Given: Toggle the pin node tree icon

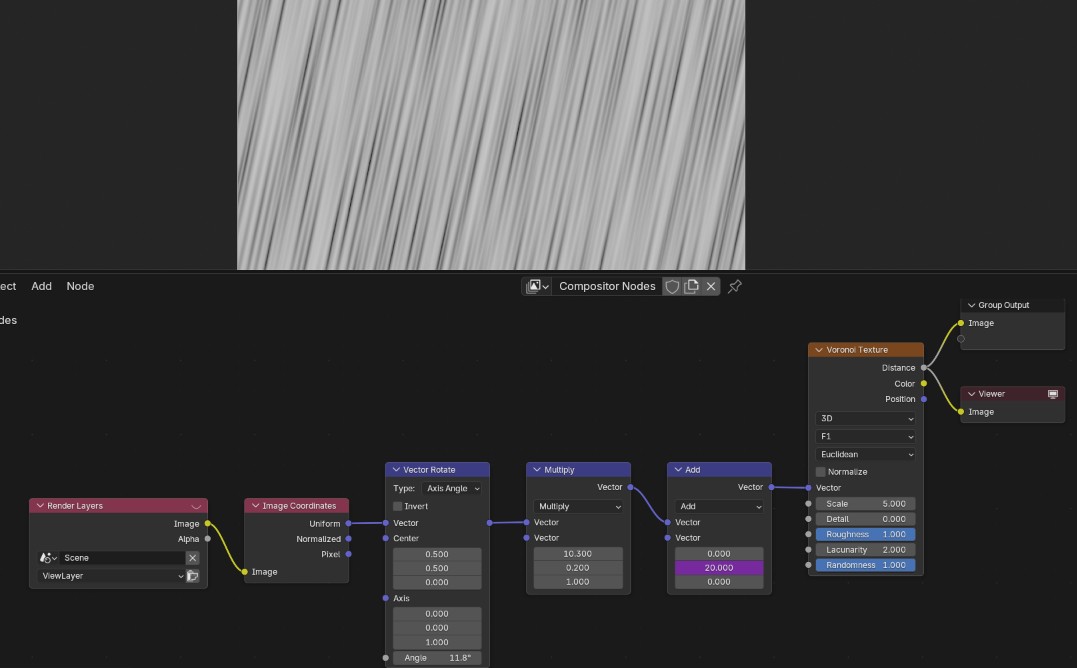Looking at the screenshot, I should (x=735, y=286).
